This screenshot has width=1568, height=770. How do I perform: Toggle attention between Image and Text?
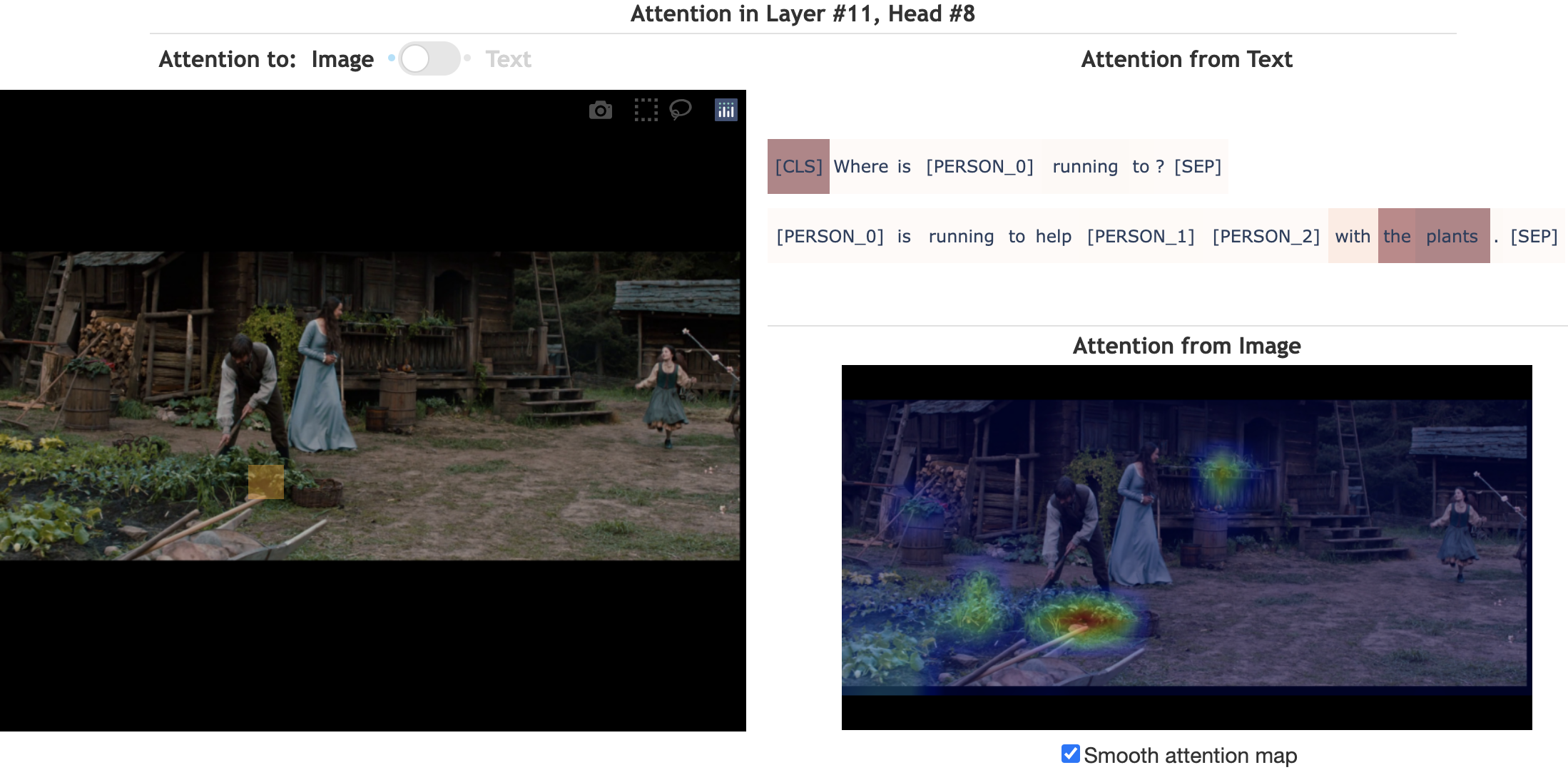(x=428, y=58)
